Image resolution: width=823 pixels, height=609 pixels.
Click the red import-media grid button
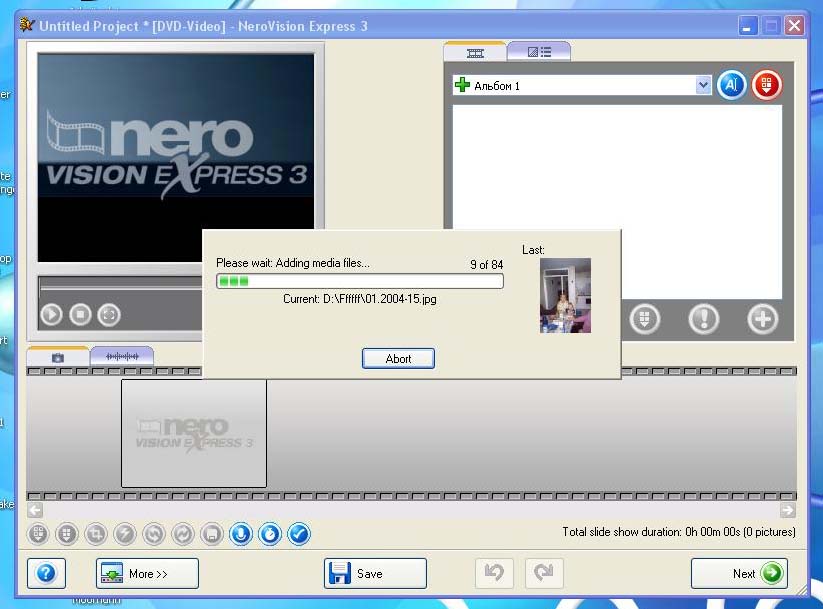point(767,85)
